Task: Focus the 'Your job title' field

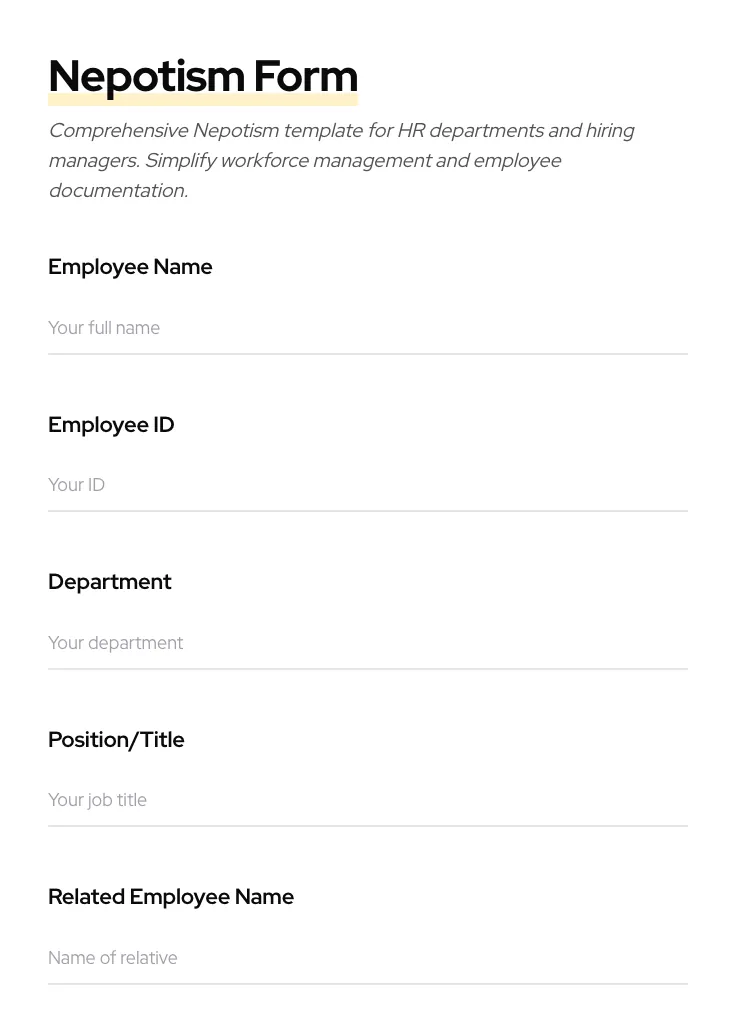Action: pos(367,800)
